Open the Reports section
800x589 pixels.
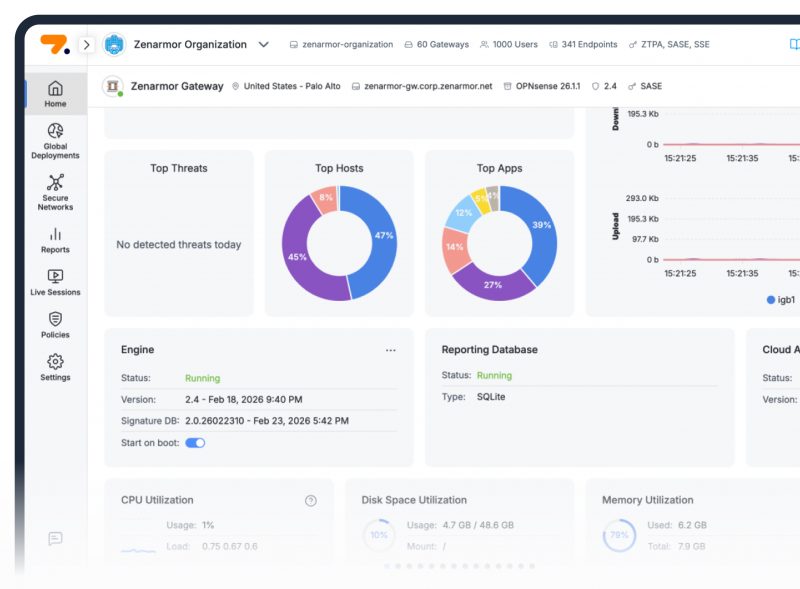click(x=55, y=240)
